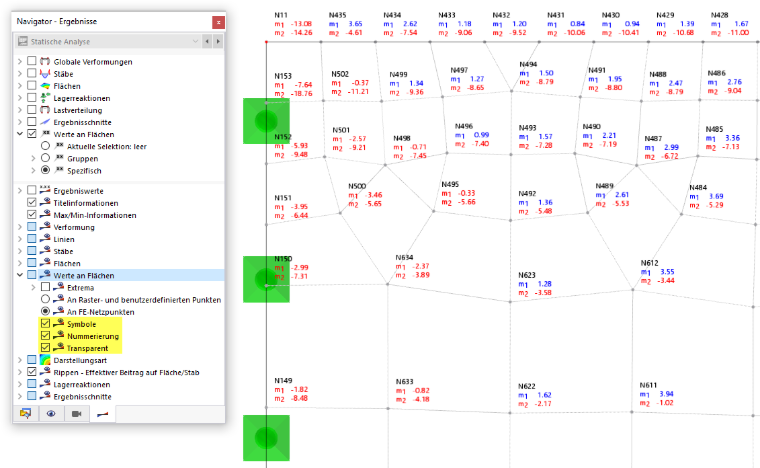Viewport: 760px width, 468px height.
Task: Close the Navigator - Ergebnisse panel
Action: click(218, 22)
